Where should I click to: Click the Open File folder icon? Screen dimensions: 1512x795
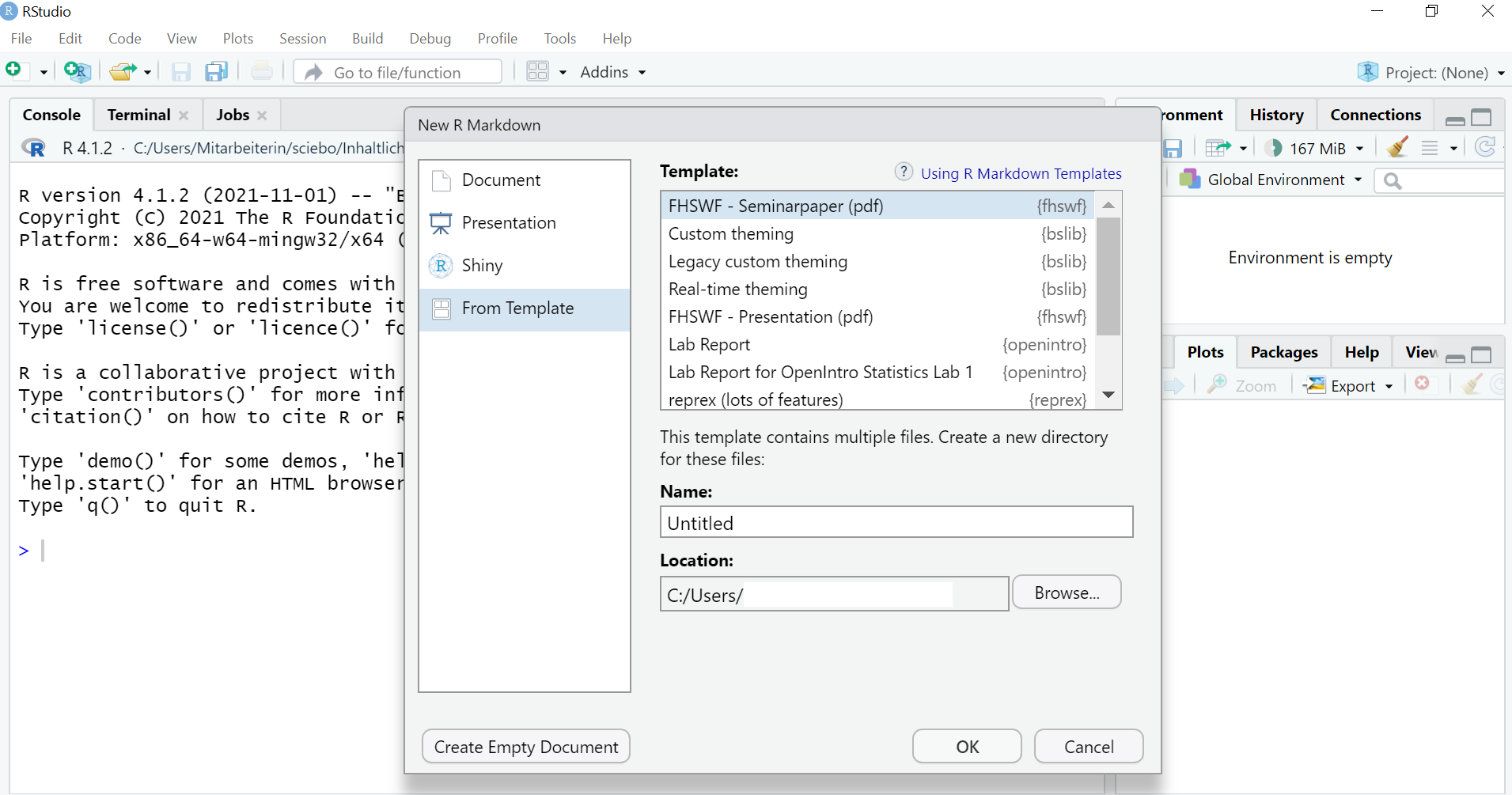123,72
